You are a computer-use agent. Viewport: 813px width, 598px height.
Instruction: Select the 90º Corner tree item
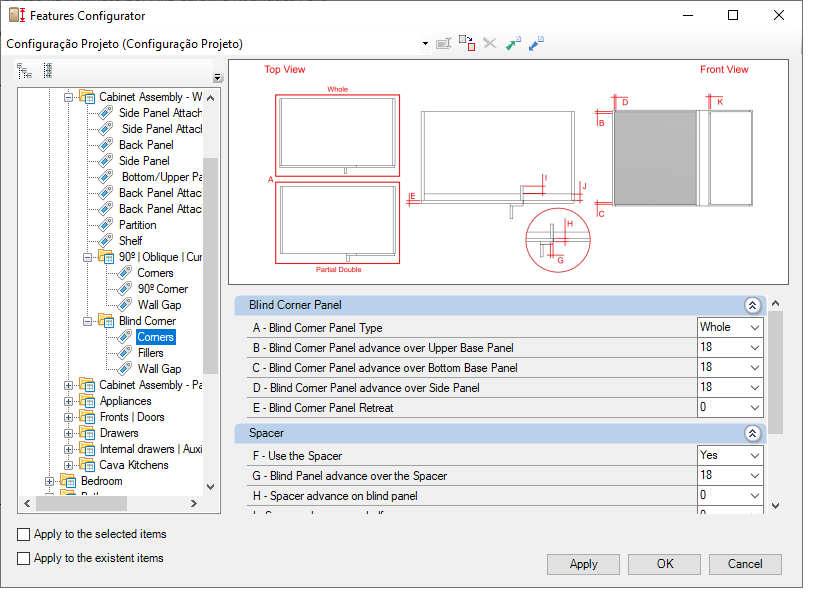[163, 289]
